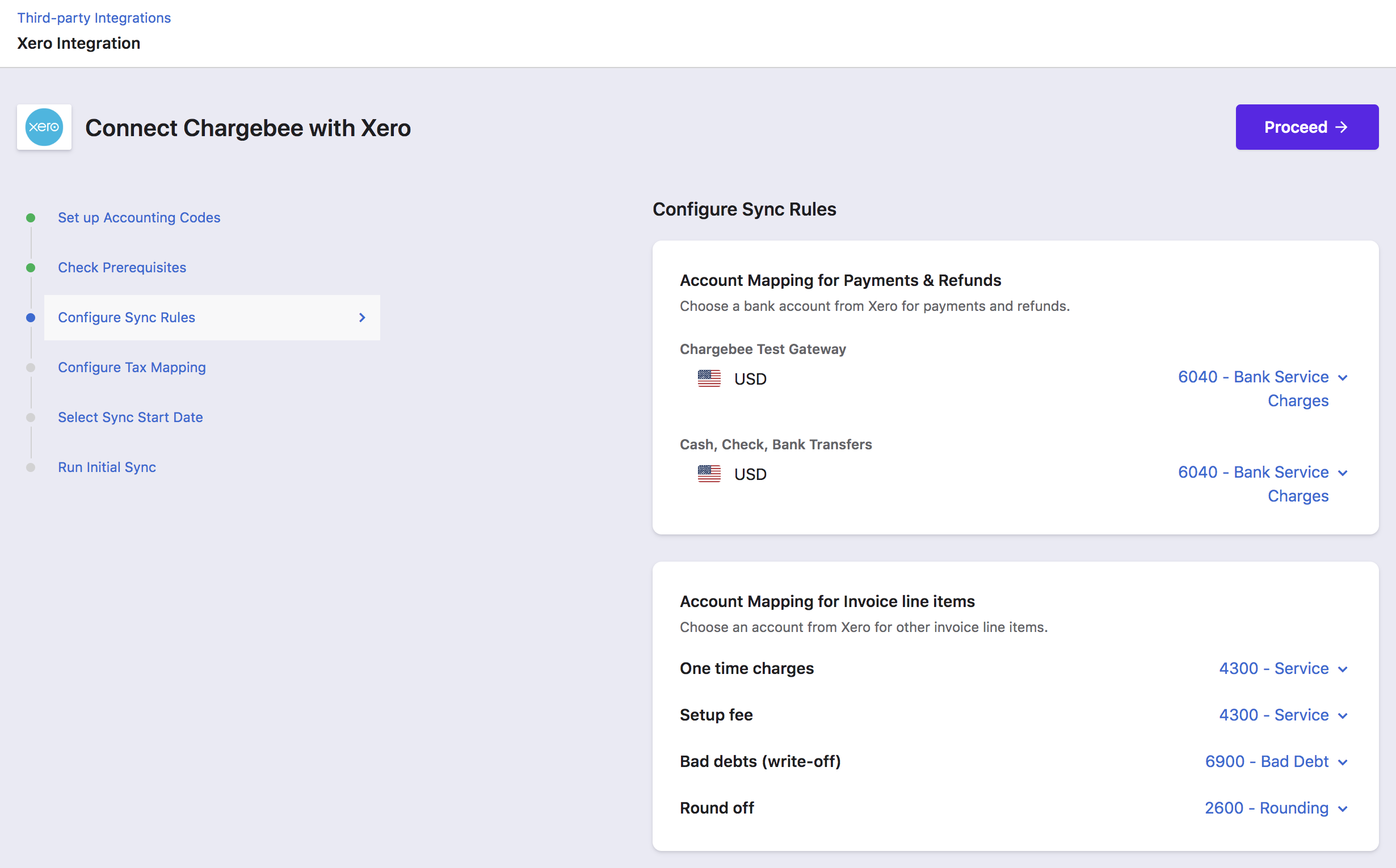The image size is (1396, 868).
Task: Click 'Setup fee' label
Action: coord(716,715)
